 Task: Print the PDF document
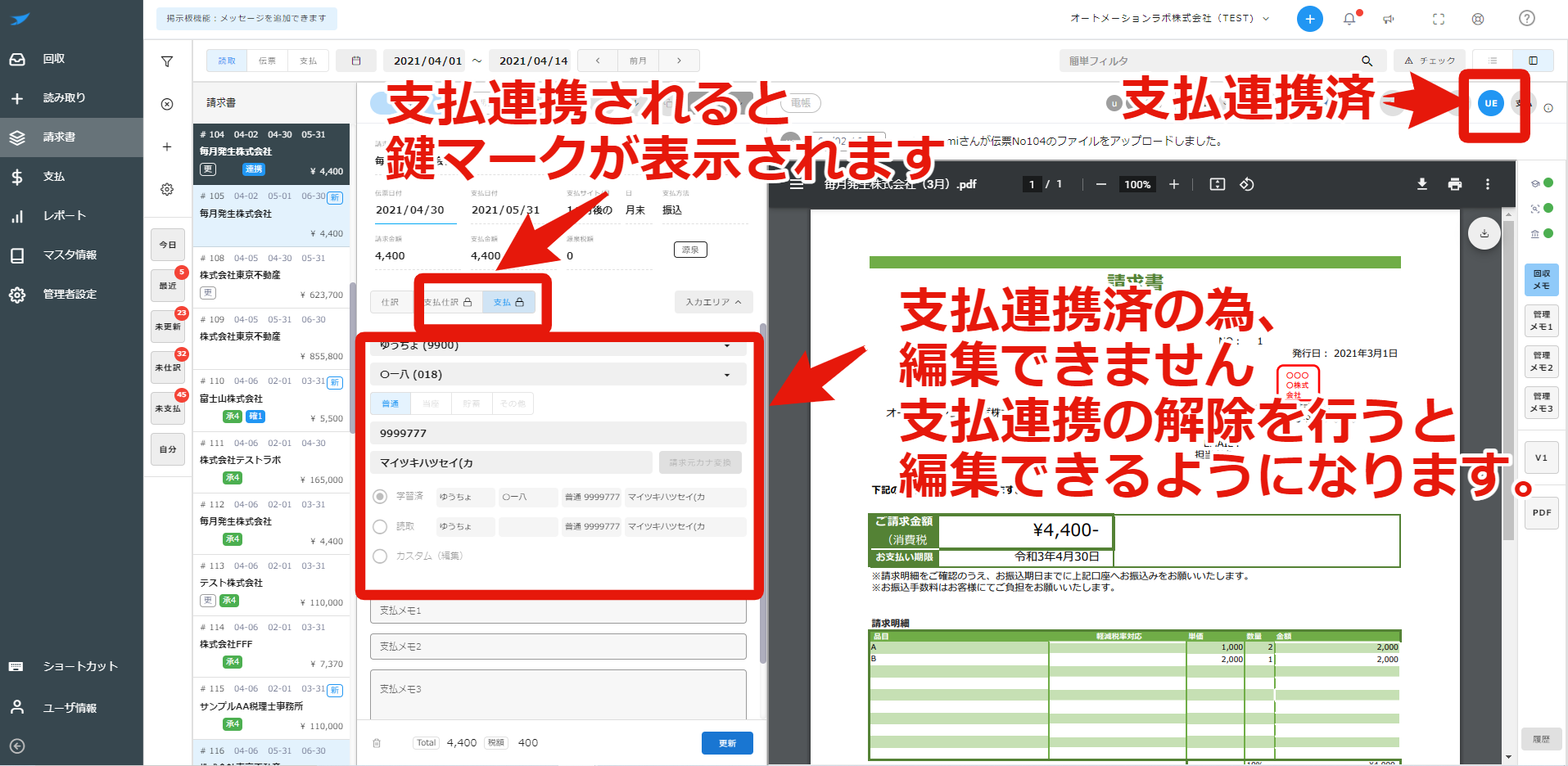1455,184
